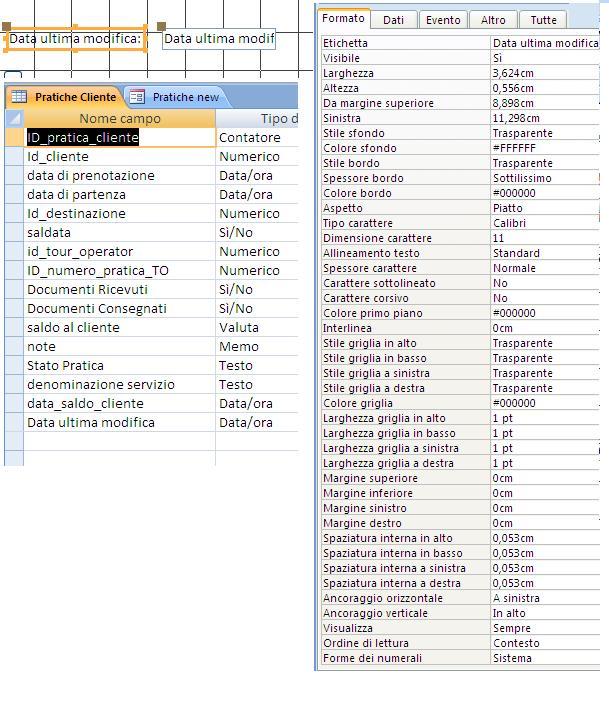Open the Spessore bordo value Sottilissimo
Image resolution: width=609 pixels, height=721 pixels.
(x=545, y=178)
